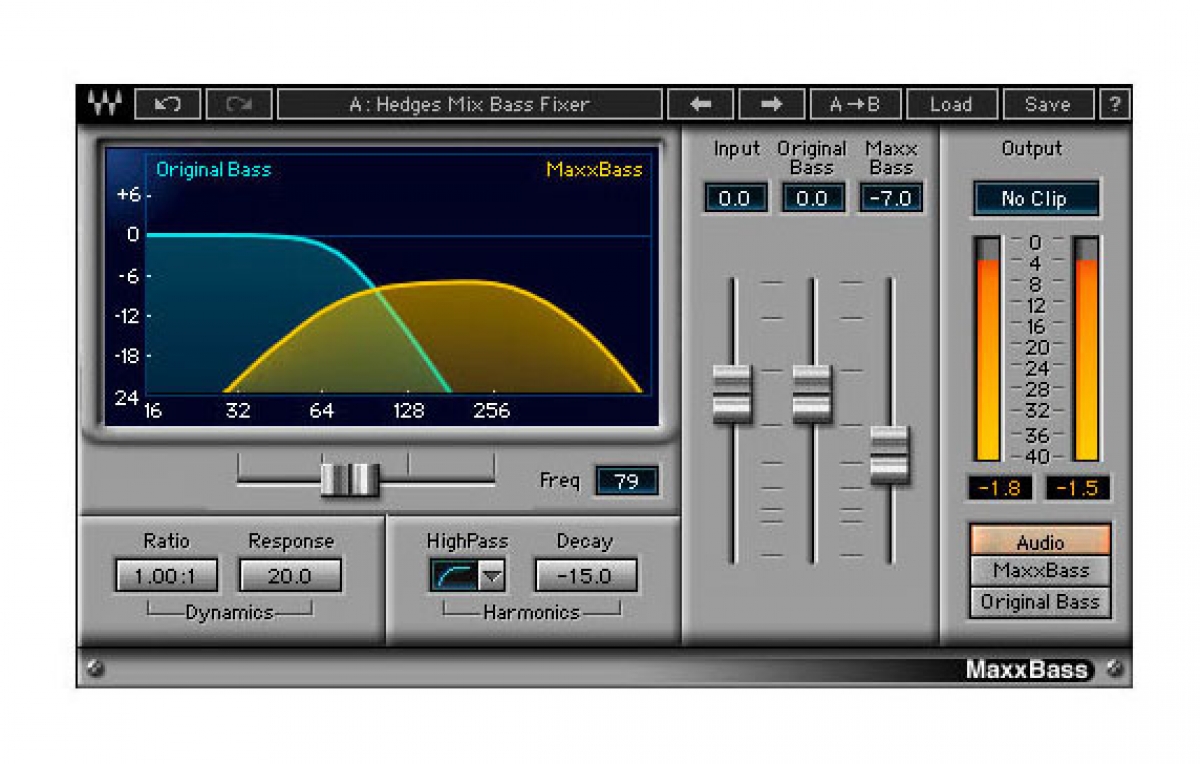The height and width of the screenshot is (764, 1200).
Task: Click the Response value 20.0
Action: click(x=290, y=576)
